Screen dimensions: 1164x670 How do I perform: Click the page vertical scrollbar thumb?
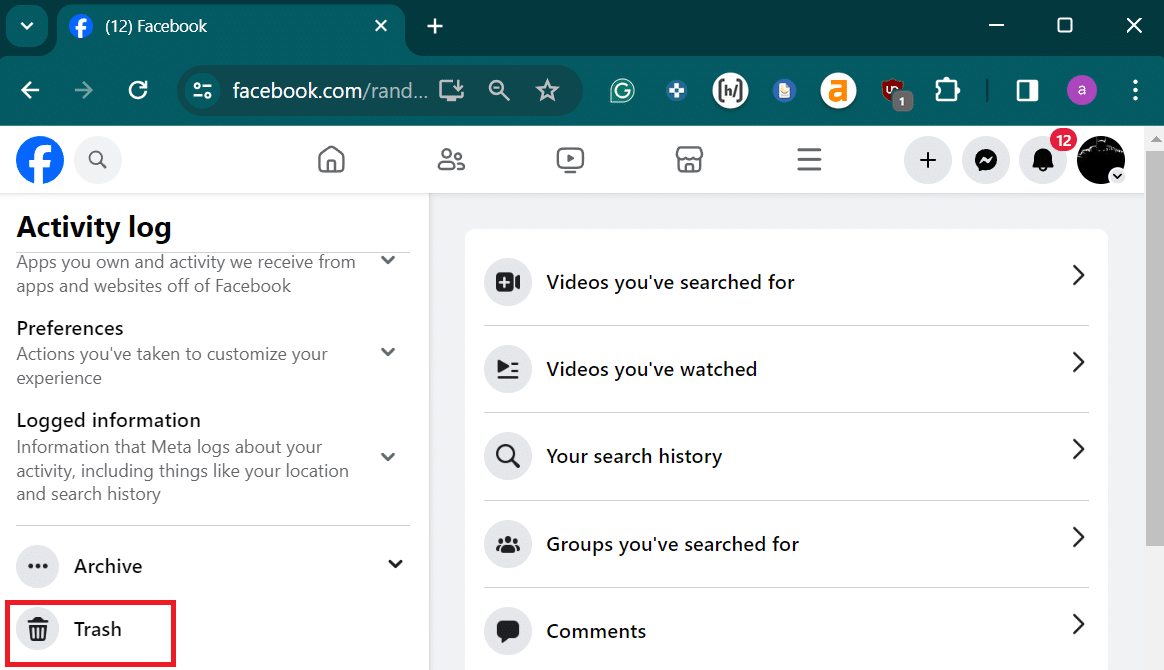point(1155,349)
